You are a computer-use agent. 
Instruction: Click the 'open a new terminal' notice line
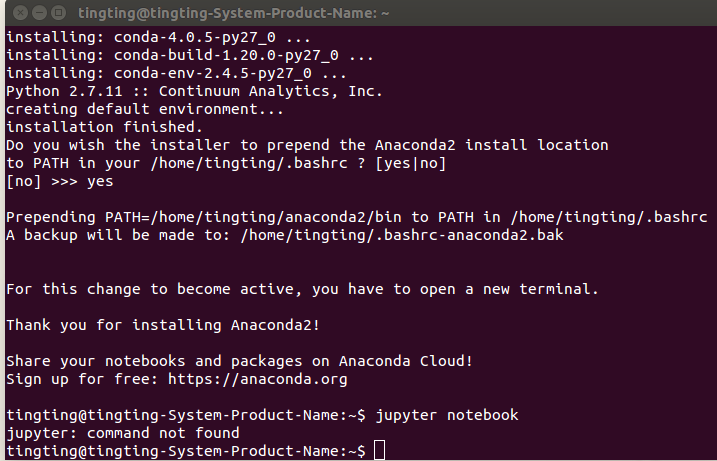pyautogui.click(x=302, y=289)
